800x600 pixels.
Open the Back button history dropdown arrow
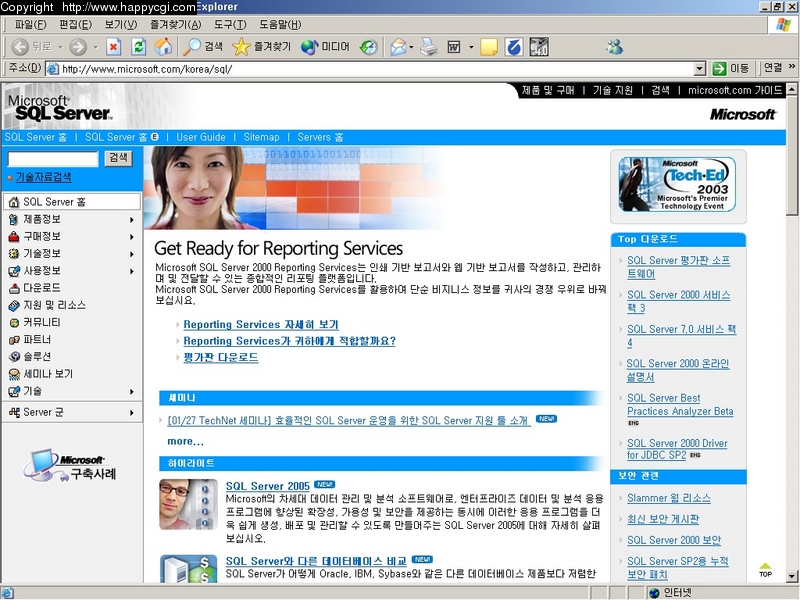(60, 47)
